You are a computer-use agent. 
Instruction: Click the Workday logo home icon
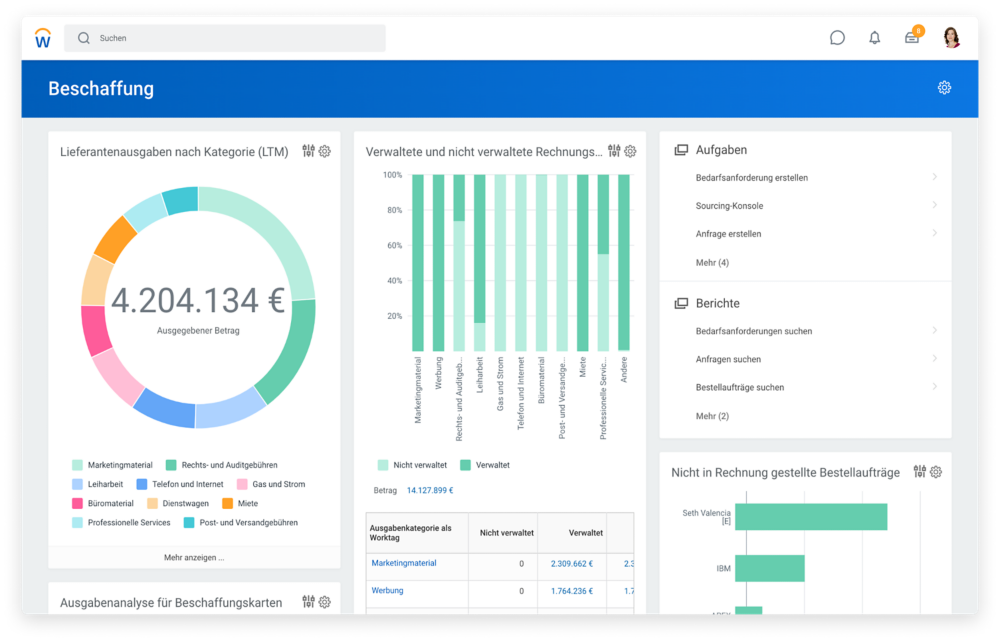pyautogui.click(x=43, y=38)
